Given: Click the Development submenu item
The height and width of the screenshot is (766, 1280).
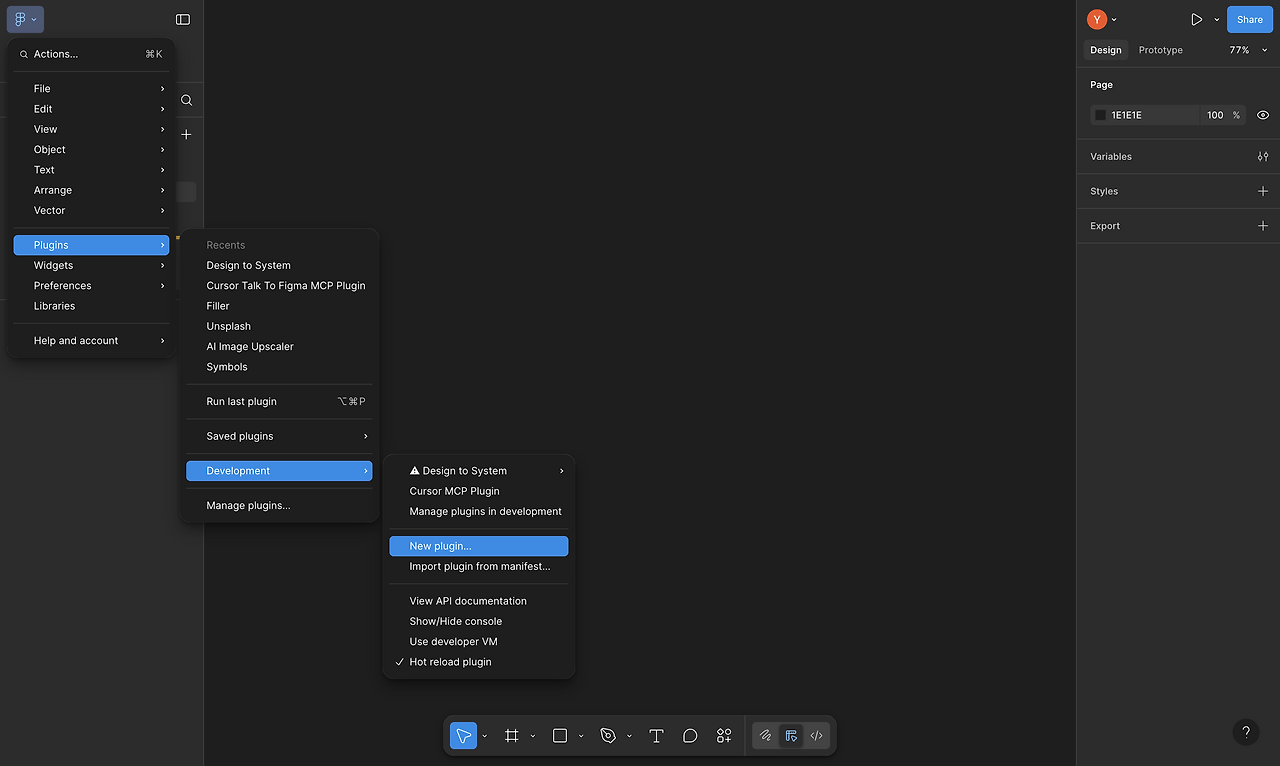Looking at the screenshot, I should 279,471.
